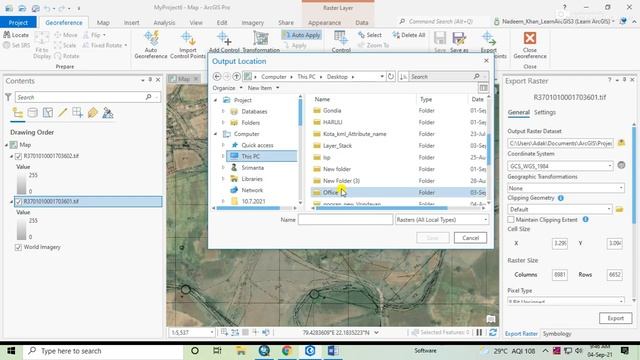Show List By Snapping view
Image resolution: width=640 pixels, height=360 pixels.
pos(78,113)
